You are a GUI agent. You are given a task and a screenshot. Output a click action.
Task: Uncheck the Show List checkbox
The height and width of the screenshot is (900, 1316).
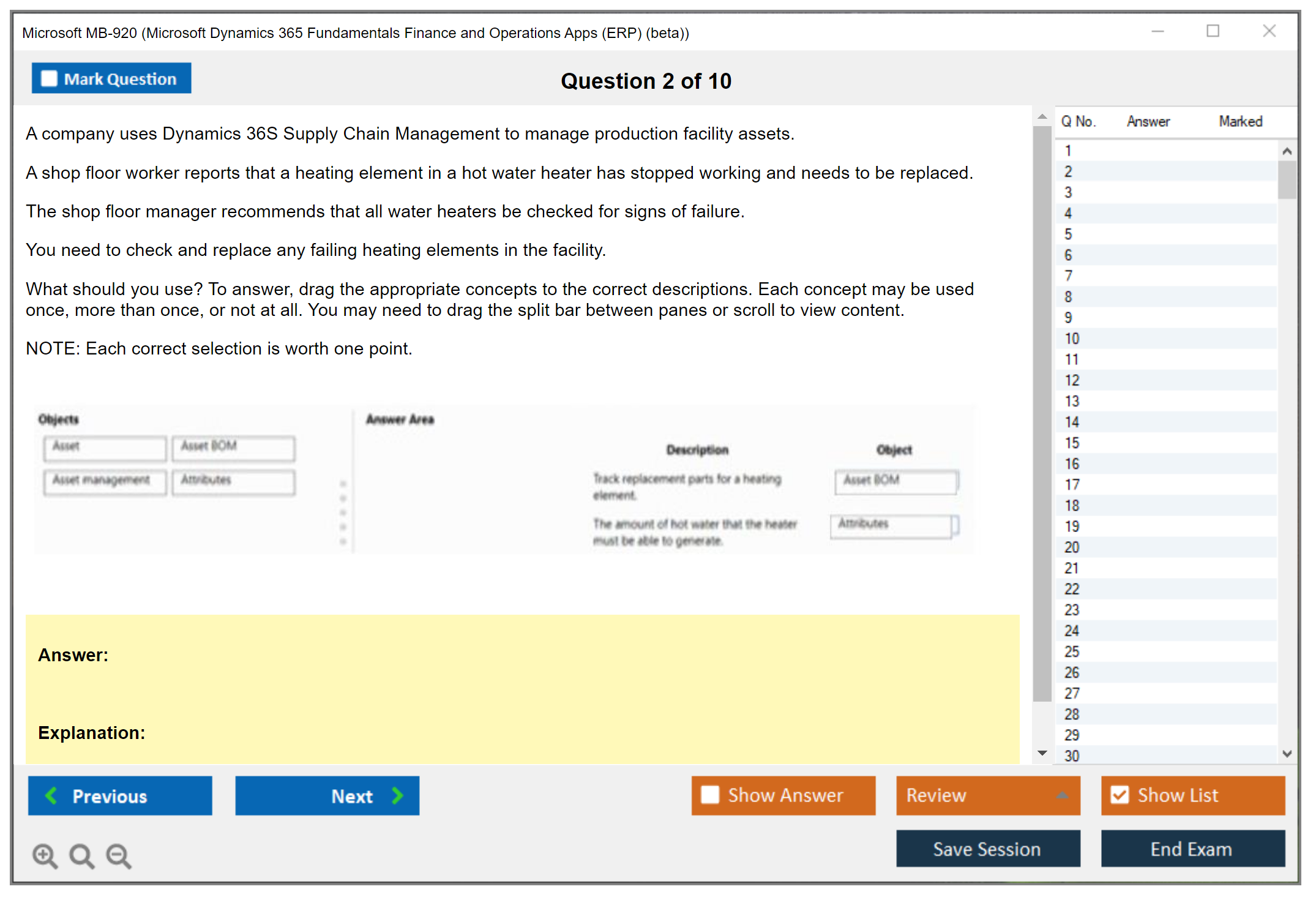click(1120, 795)
